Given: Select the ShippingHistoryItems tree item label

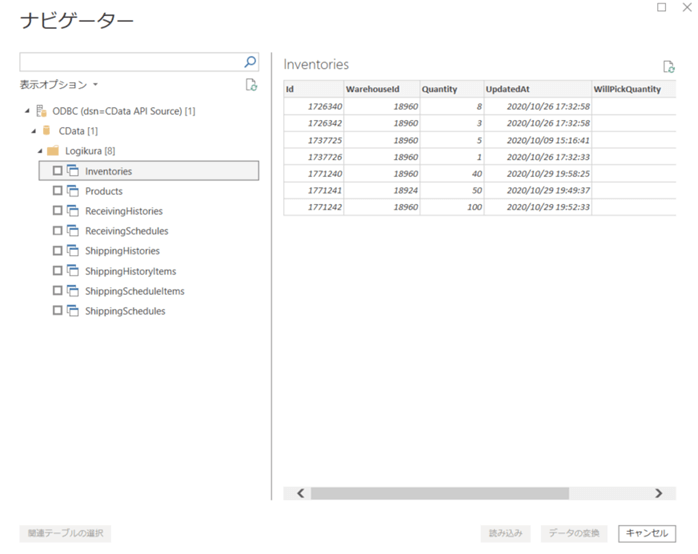Looking at the screenshot, I should (130, 271).
